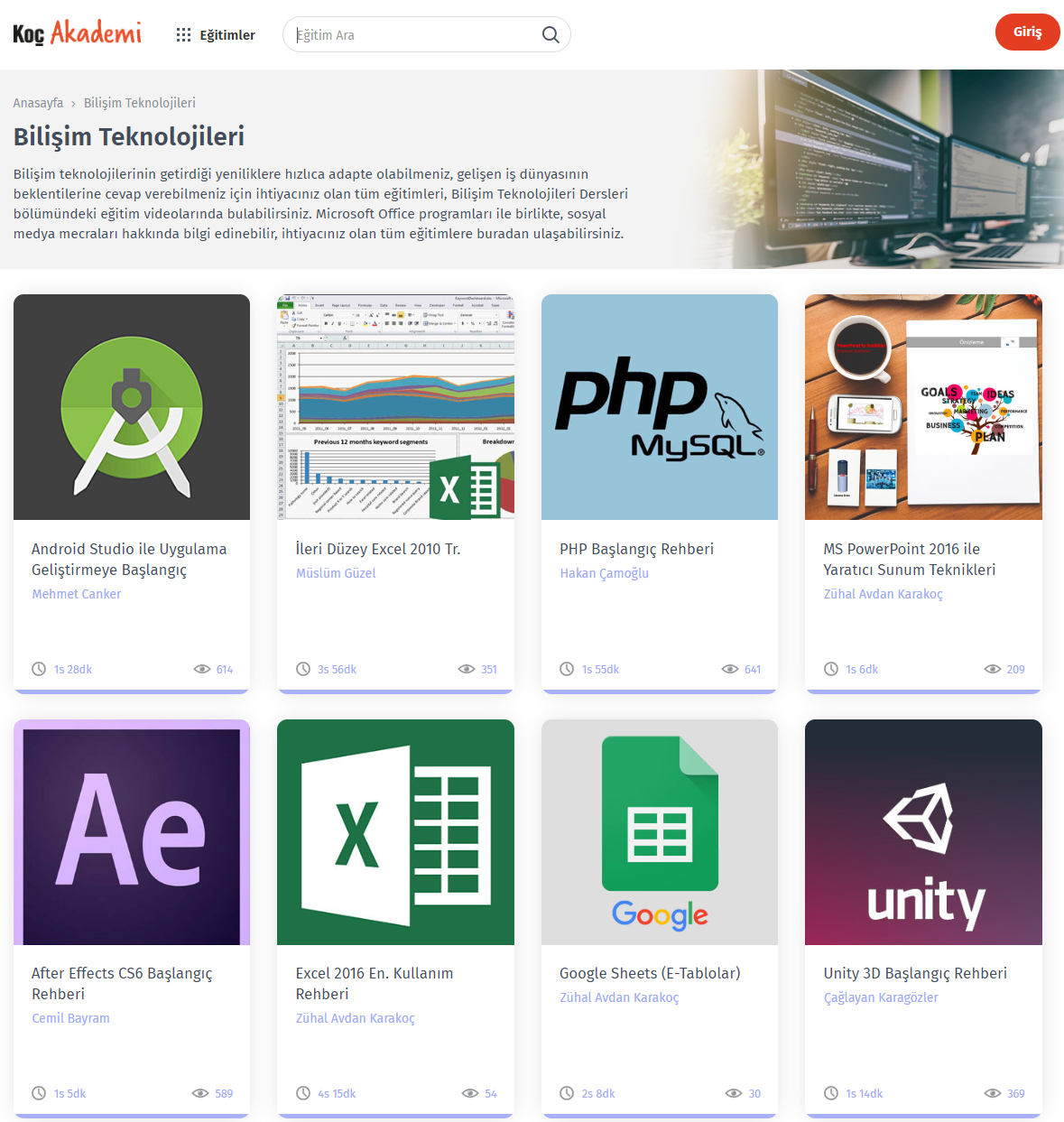The width and height of the screenshot is (1064, 1122).
Task: Click clock icon on İleri Düzey Excel 2010 card
Action: click(303, 669)
